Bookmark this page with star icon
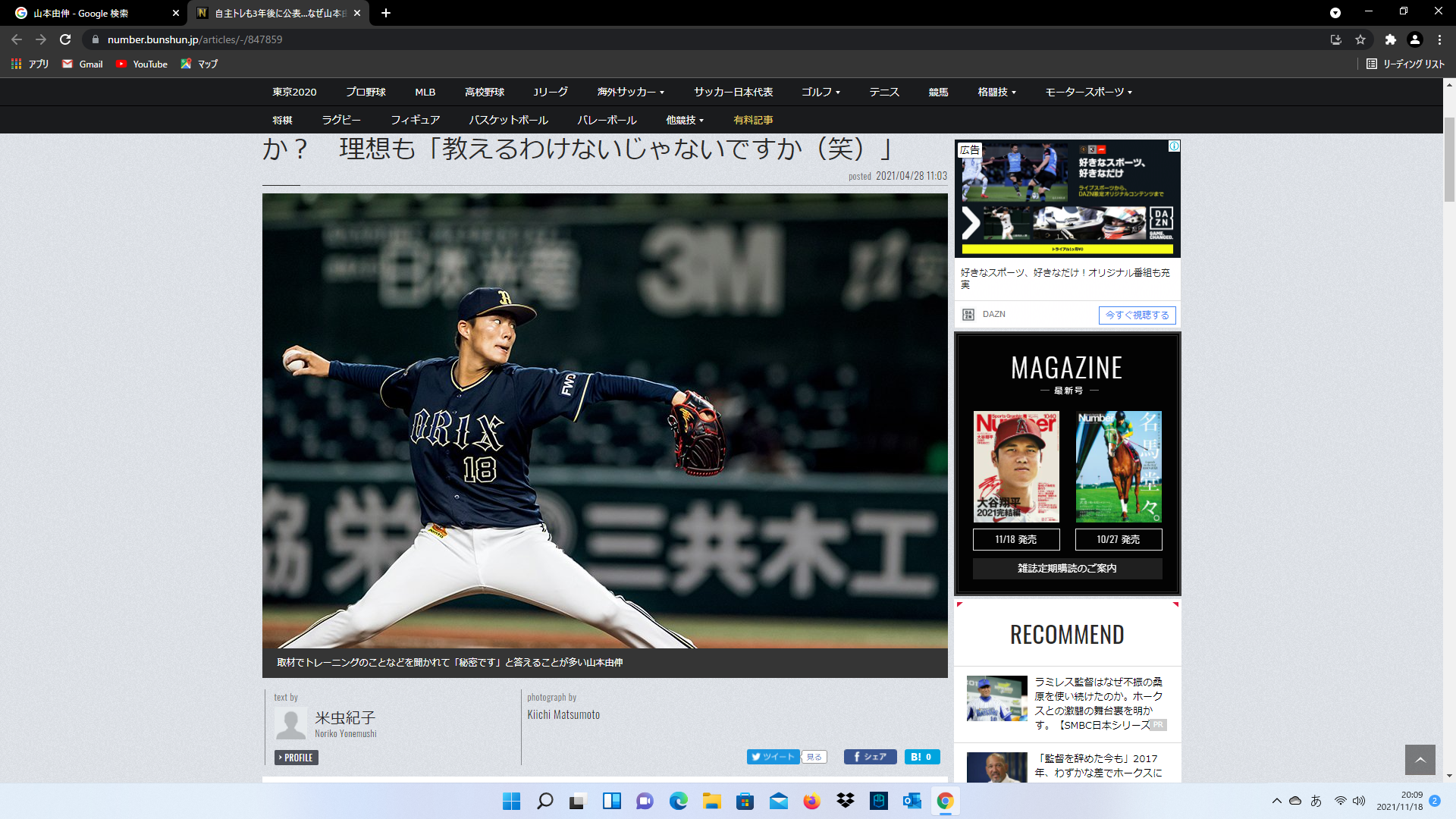The width and height of the screenshot is (1456, 819). coord(1360,39)
